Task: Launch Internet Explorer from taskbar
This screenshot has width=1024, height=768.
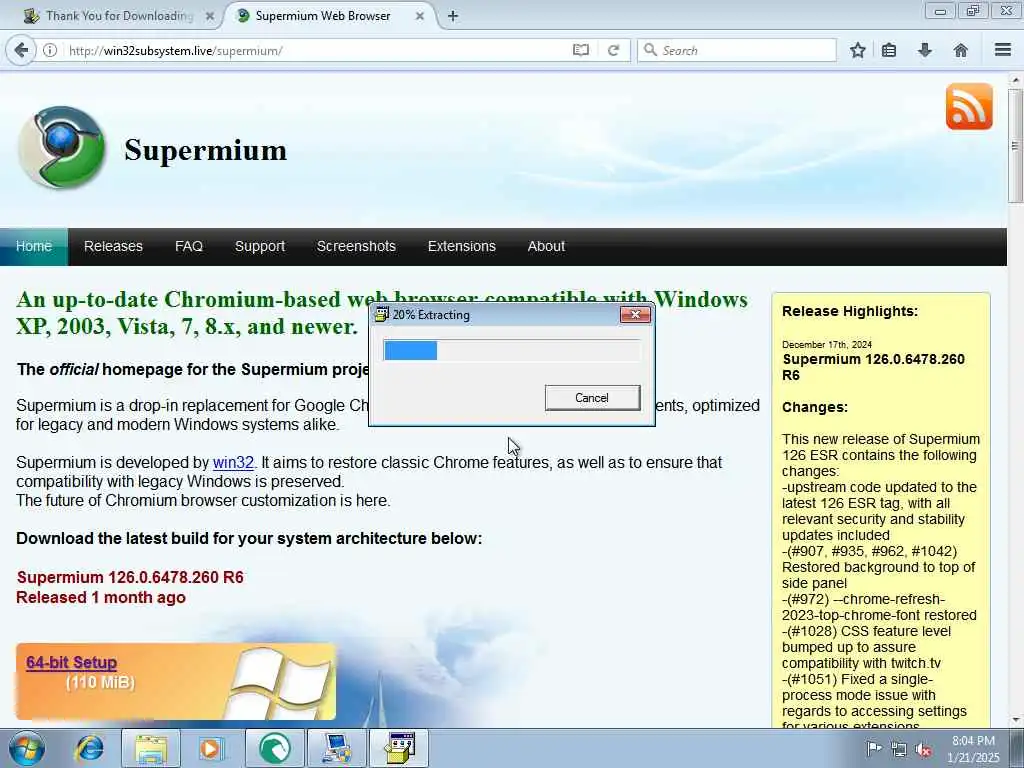Action: (x=89, y=748)
